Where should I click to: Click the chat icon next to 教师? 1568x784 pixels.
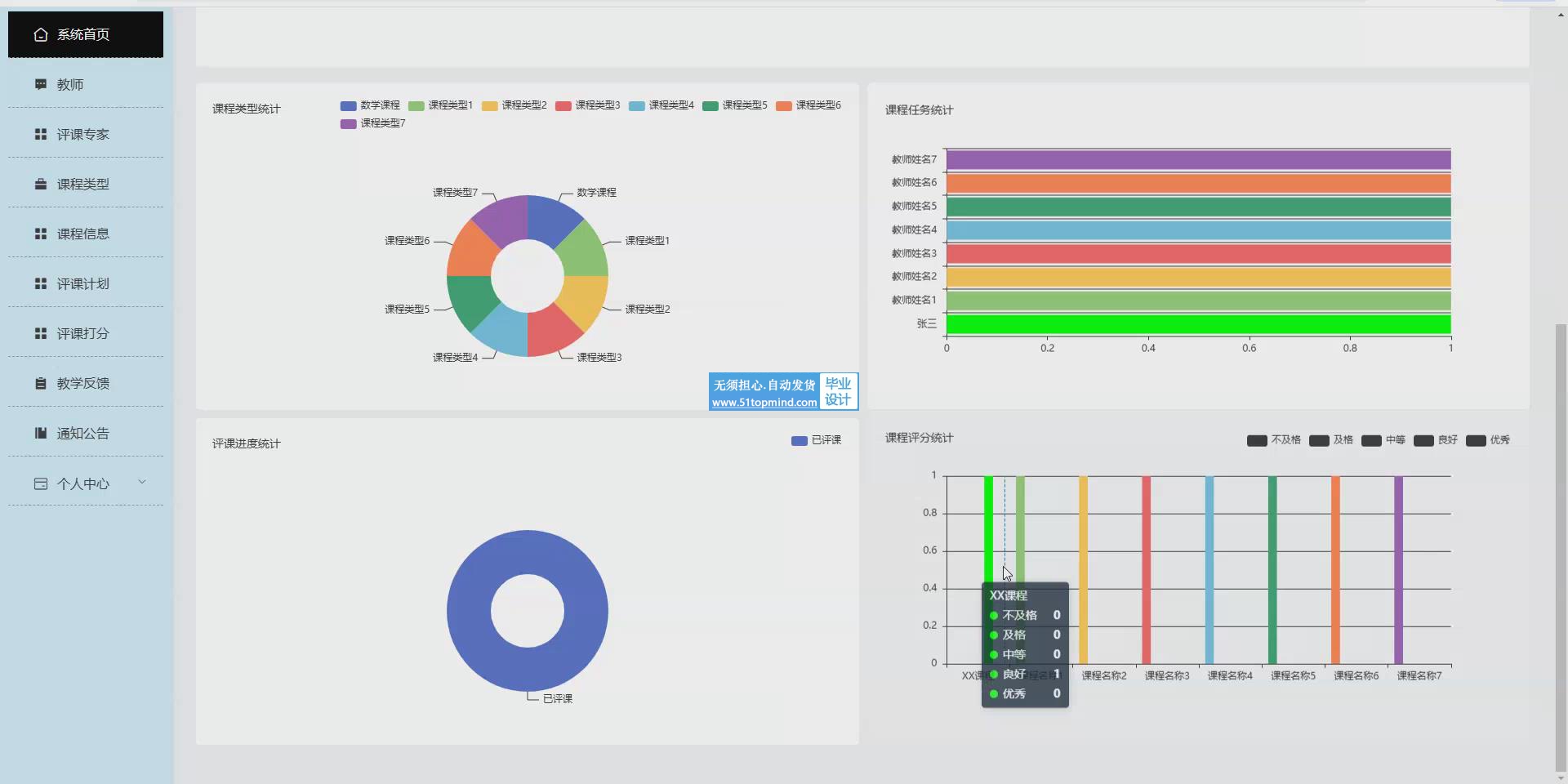(41, 84)
